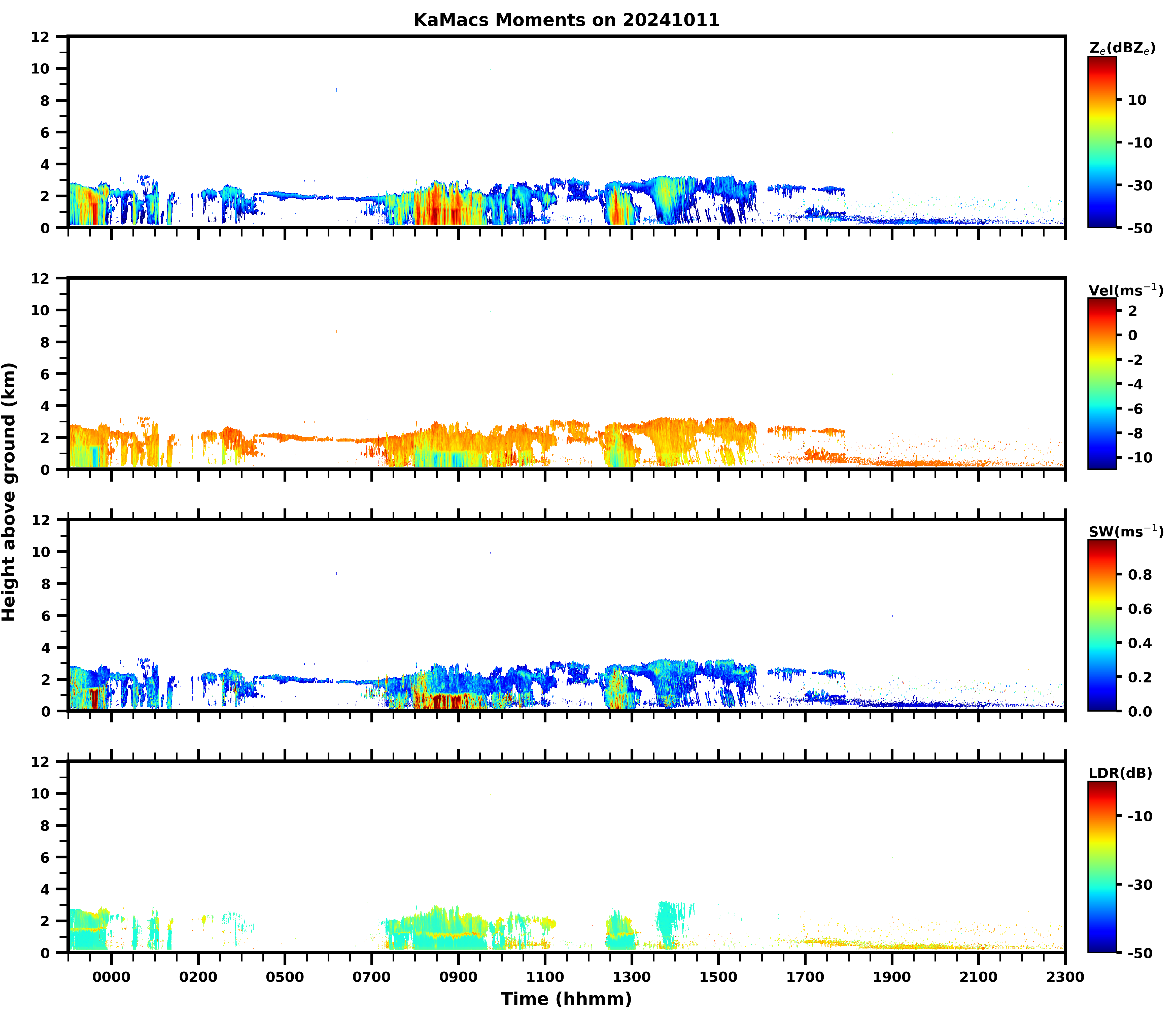Click the 10 dBZe colorbar tick value
The width and height of the screenshot is (1176, 1021).
(x=1137, y=100)
